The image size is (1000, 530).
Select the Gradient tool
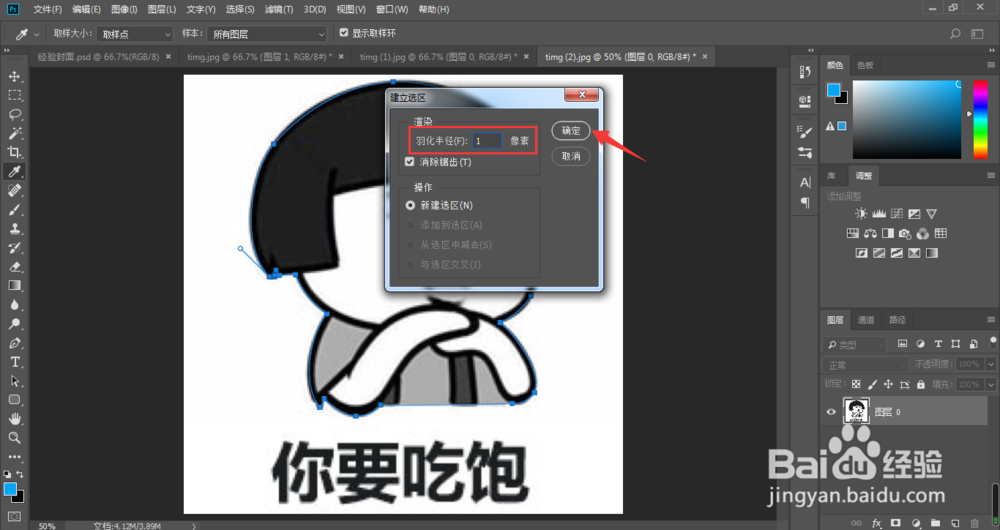pos(14,286)
